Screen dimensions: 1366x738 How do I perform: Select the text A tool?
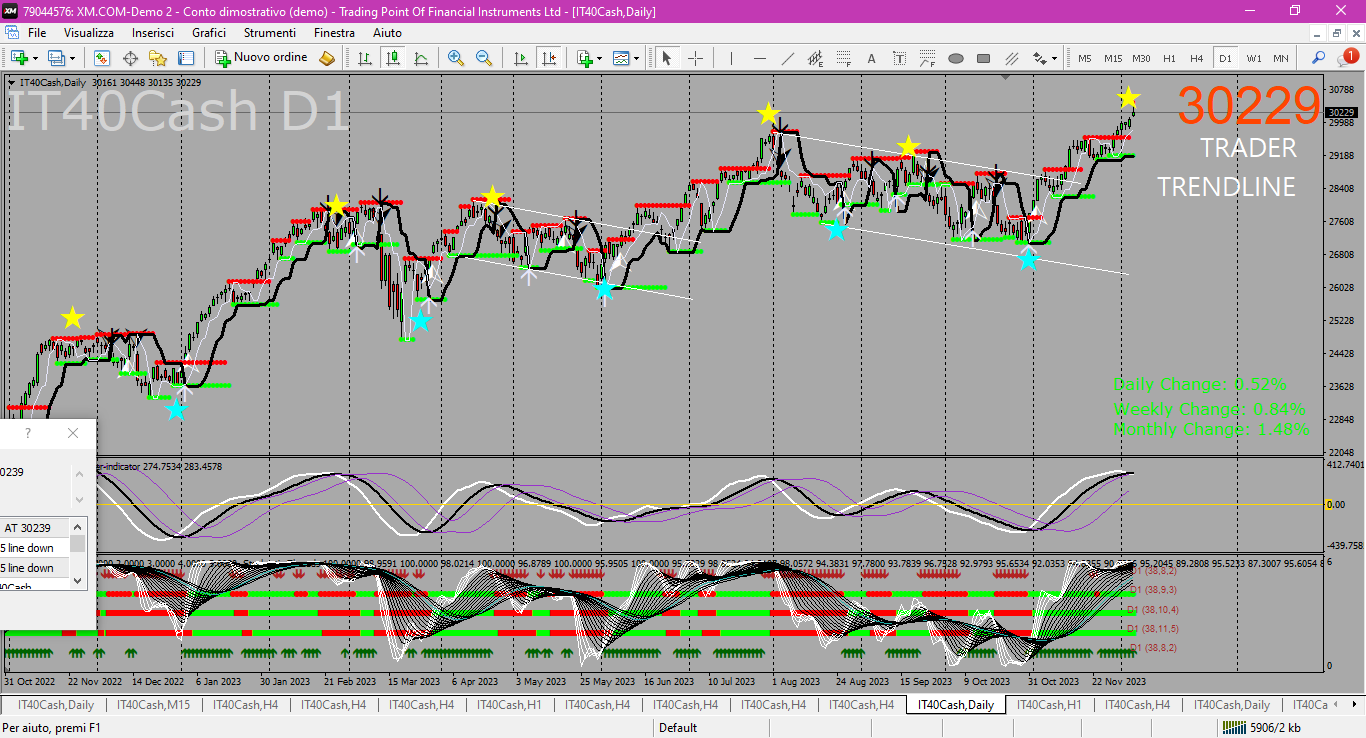[x=871, y=58]
